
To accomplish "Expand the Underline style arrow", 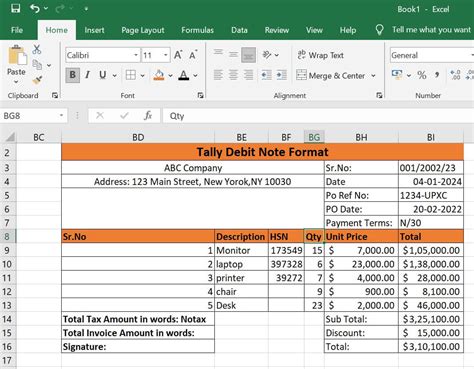I will pos(115,76).
